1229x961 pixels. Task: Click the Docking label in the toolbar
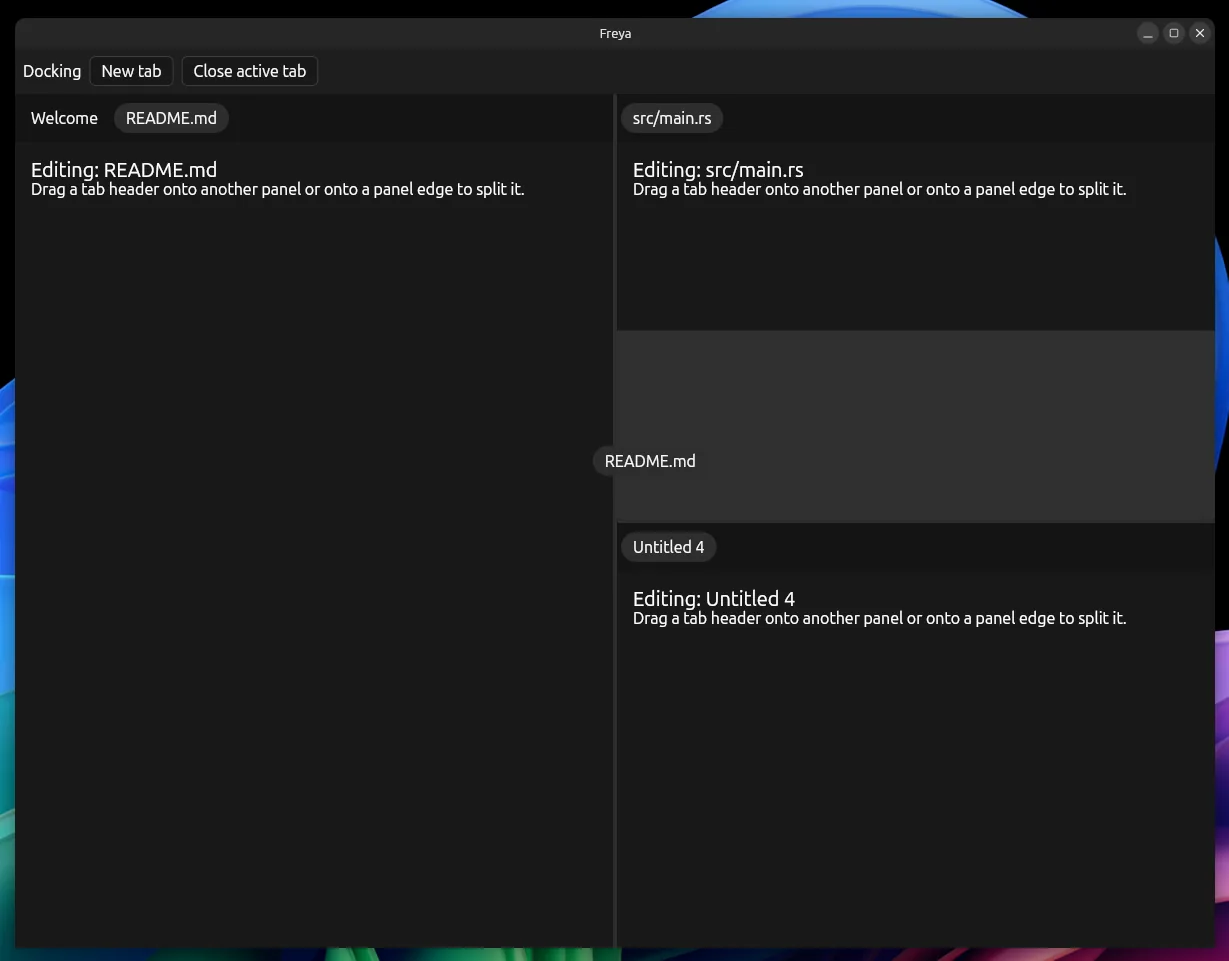pos(52,71)
